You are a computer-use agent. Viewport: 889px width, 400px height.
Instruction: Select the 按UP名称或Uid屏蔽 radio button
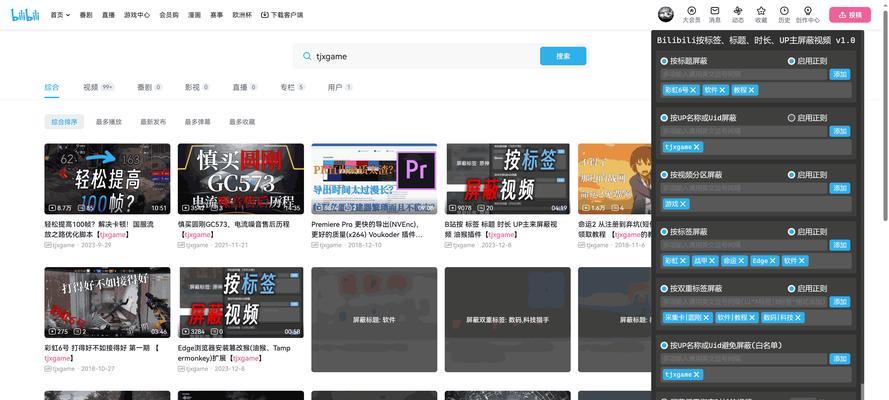point(664,118)
